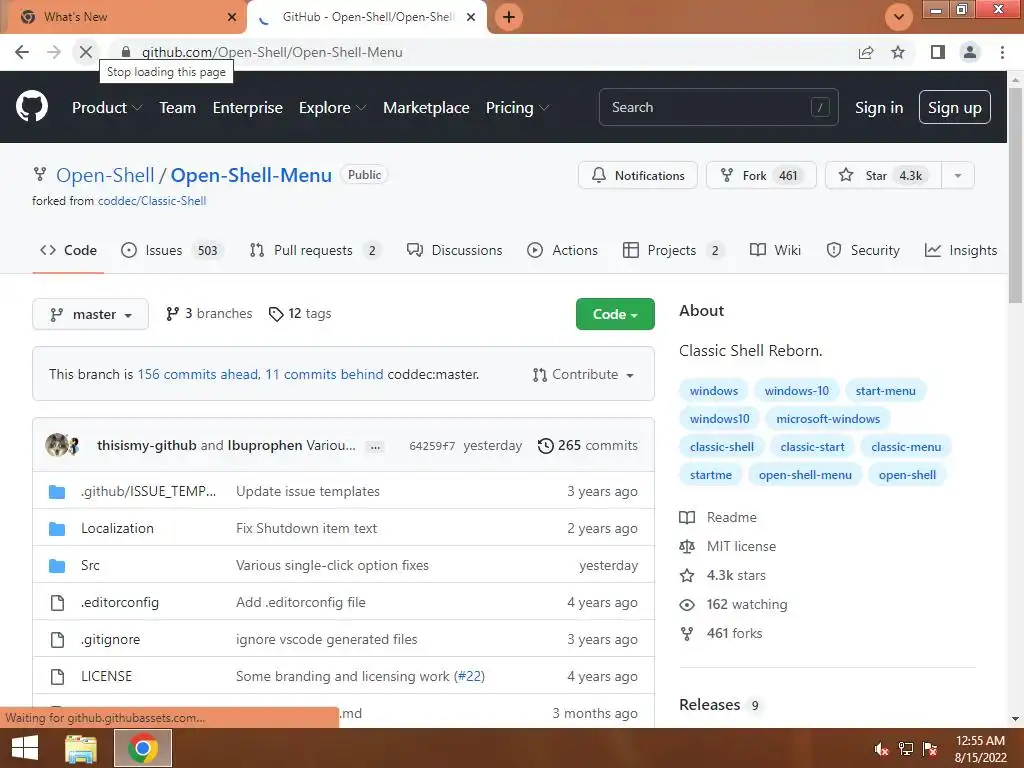Open the Team navigation link
Viewport: 1024px width, 768px height.
click(178, 108)
